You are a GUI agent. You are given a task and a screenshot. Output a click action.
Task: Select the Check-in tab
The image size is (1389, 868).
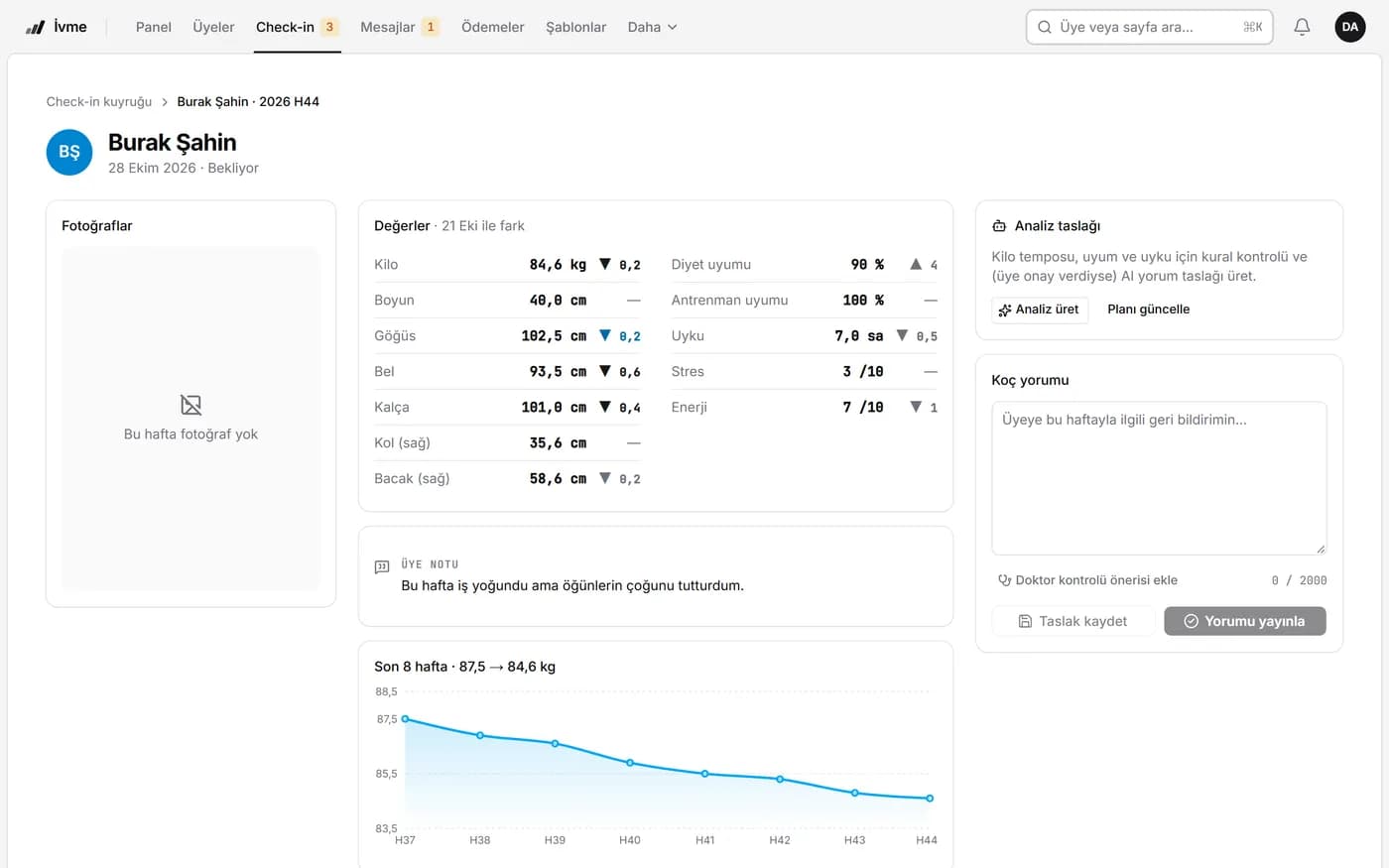(x=297, y=27)
